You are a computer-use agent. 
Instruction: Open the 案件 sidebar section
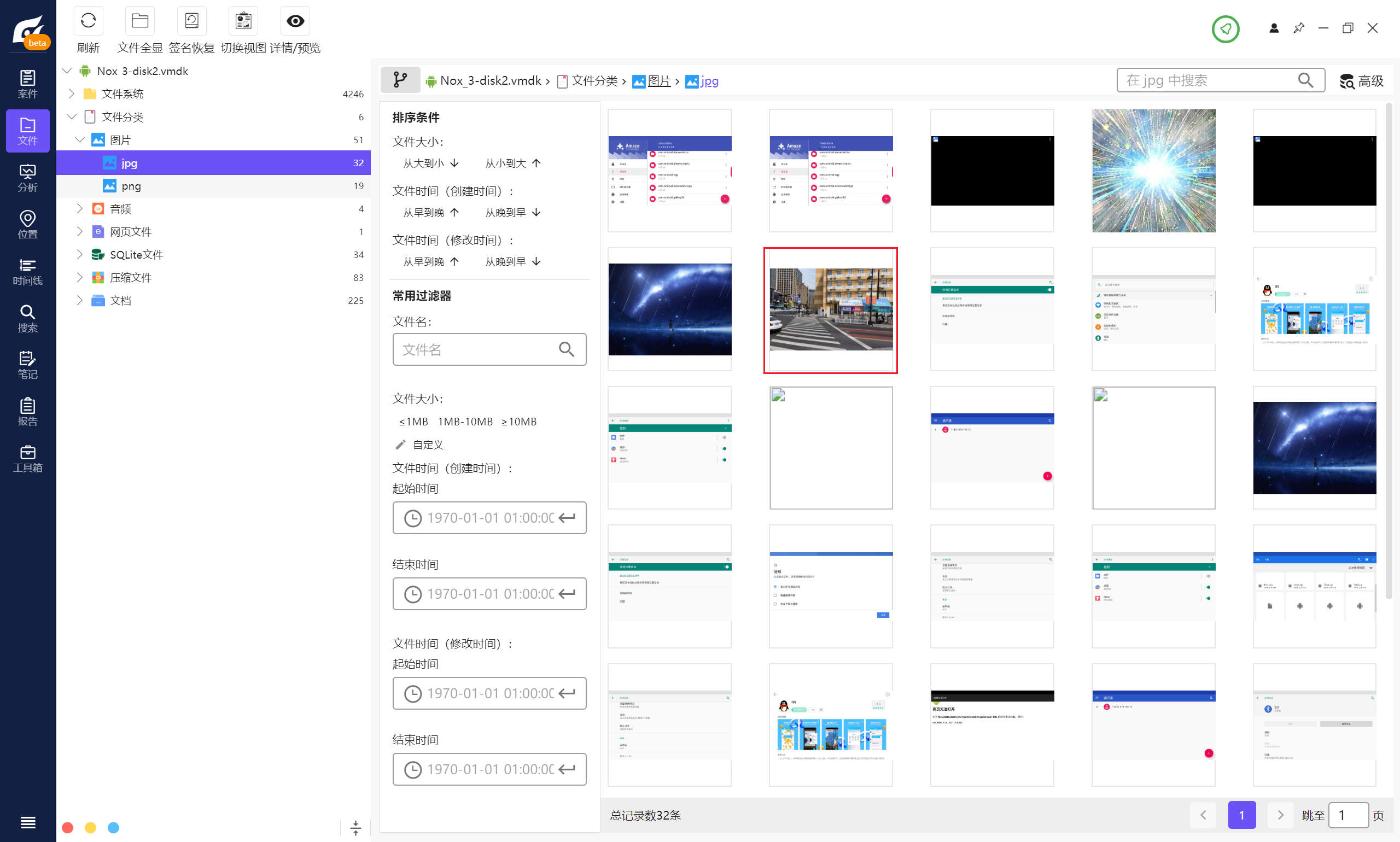[x=28, y=84]
